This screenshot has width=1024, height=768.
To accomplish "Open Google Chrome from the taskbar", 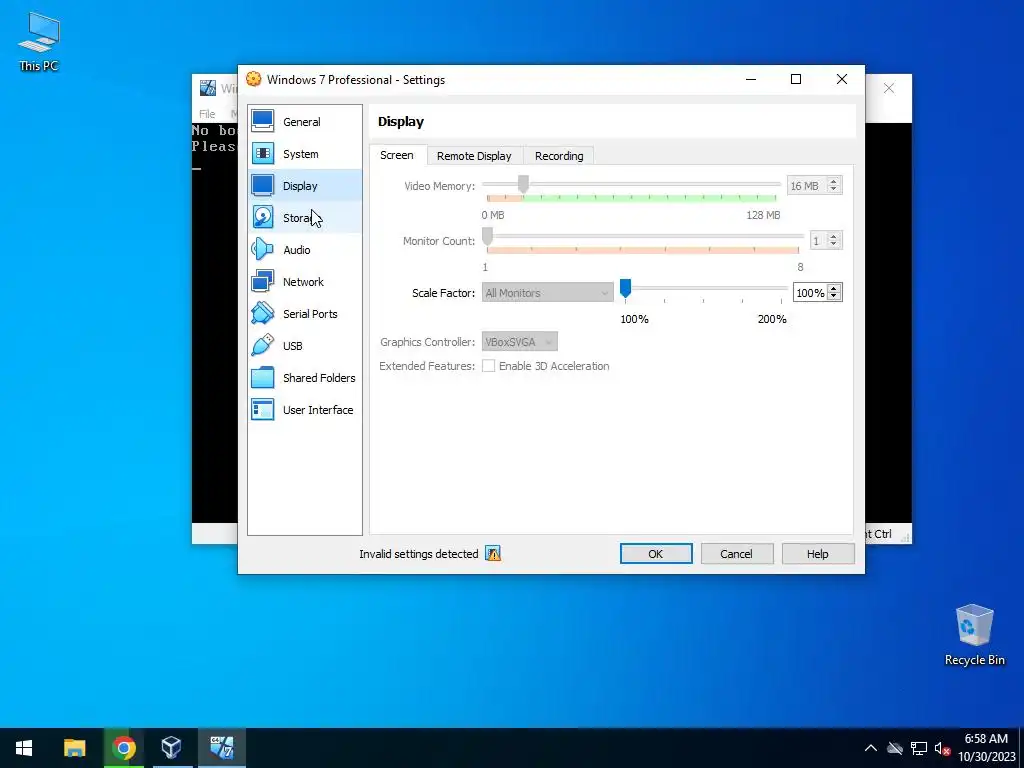I will click(123, 748).
